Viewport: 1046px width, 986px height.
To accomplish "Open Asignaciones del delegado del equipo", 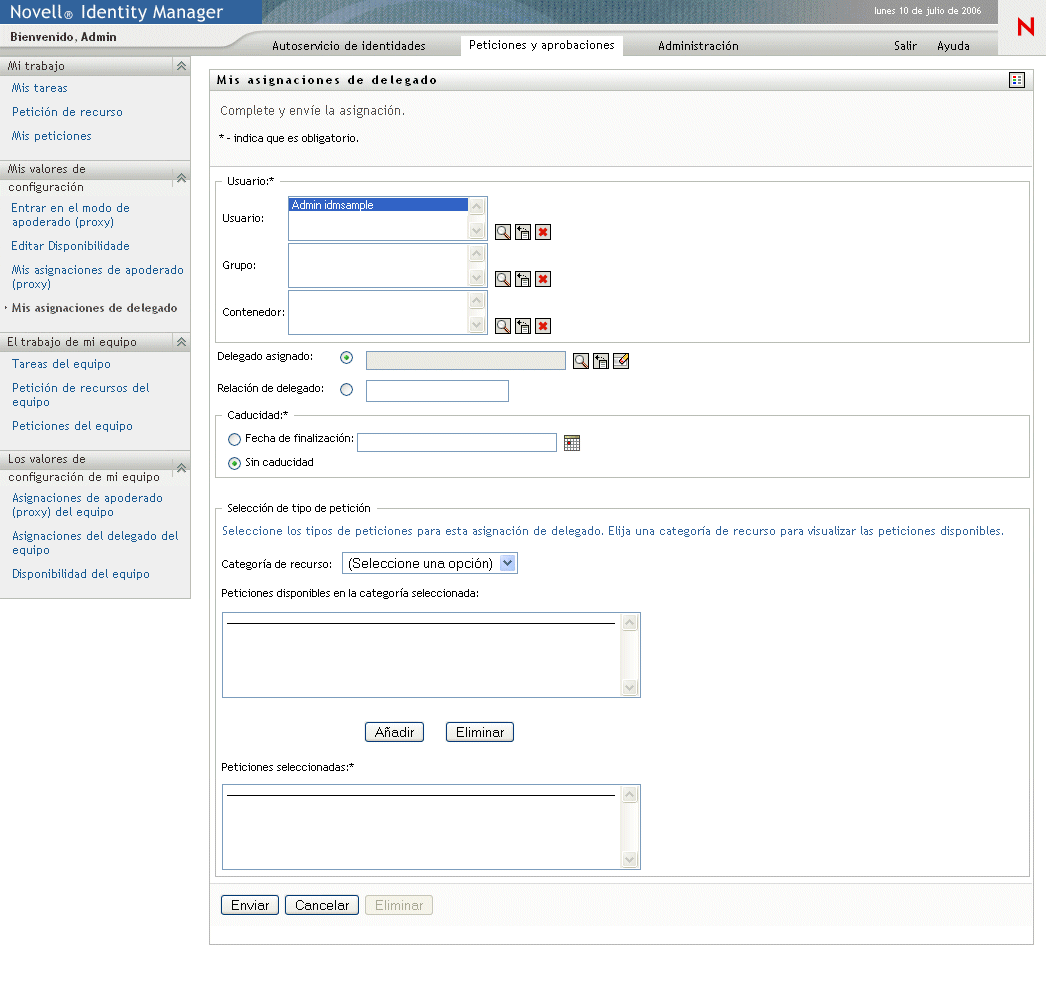I will (x=95, y=543).
